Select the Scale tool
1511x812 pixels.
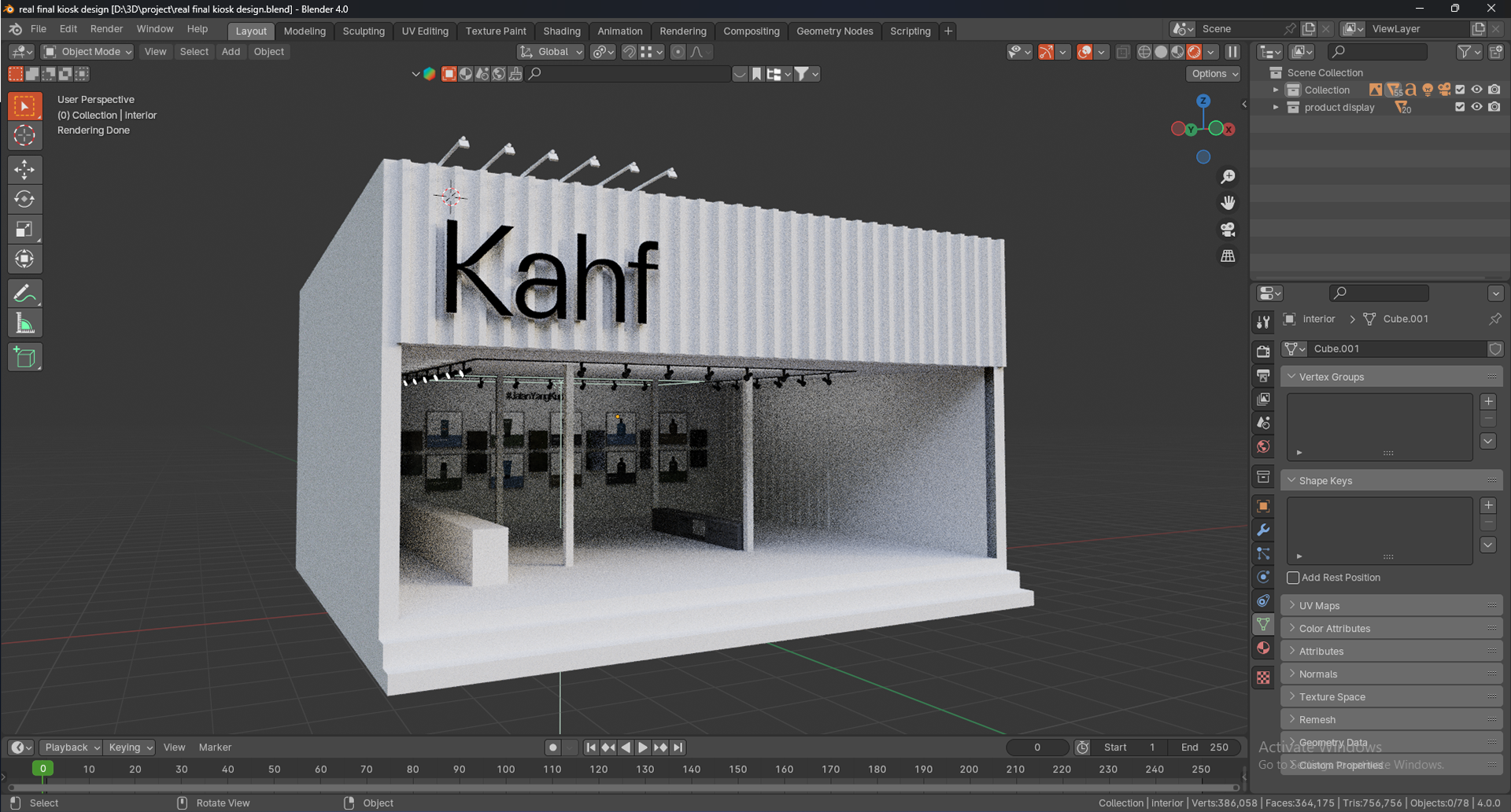[x=24, y=229]
